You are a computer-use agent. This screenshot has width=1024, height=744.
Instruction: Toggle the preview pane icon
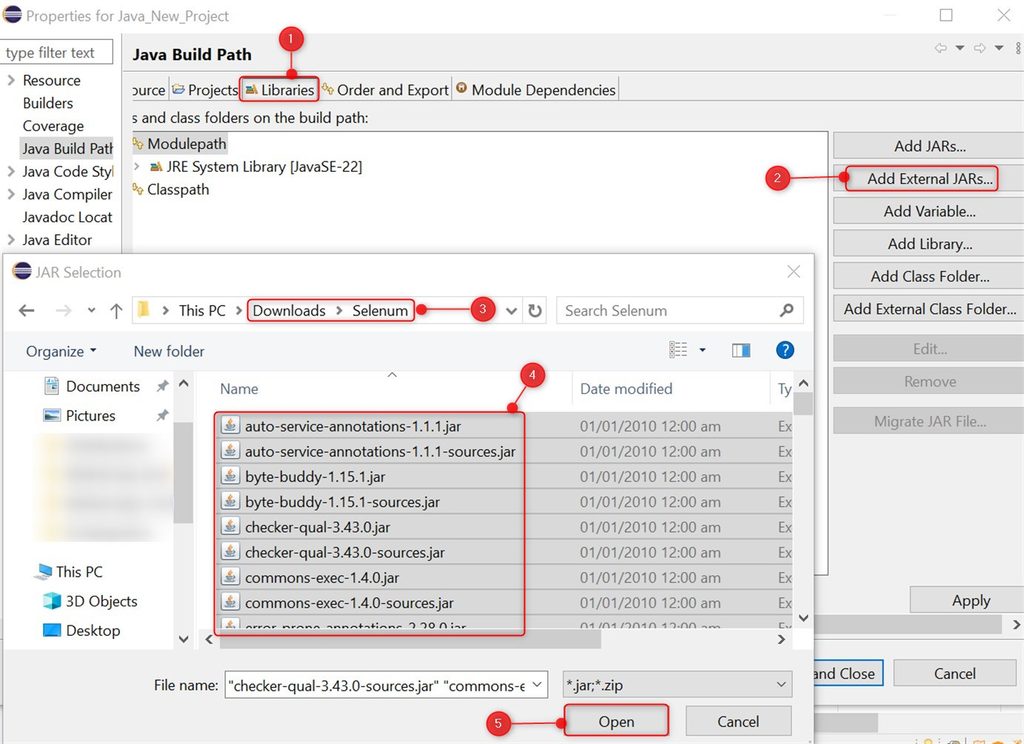741,351
